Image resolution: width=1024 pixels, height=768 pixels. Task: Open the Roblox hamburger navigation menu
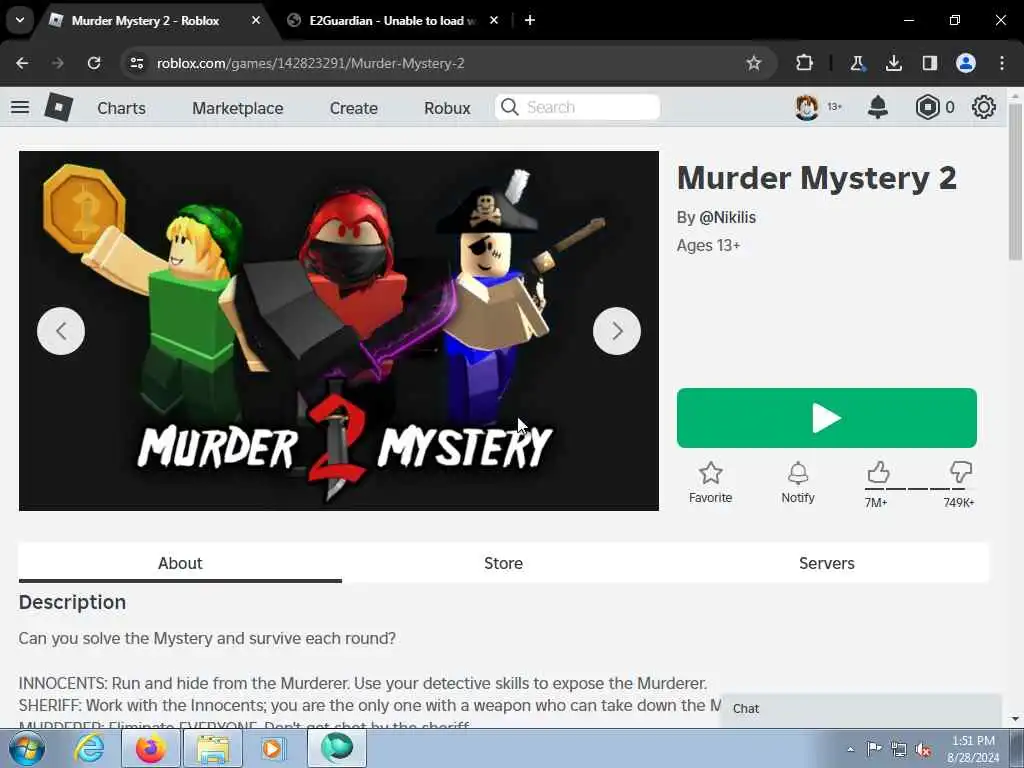pos(20,107)
